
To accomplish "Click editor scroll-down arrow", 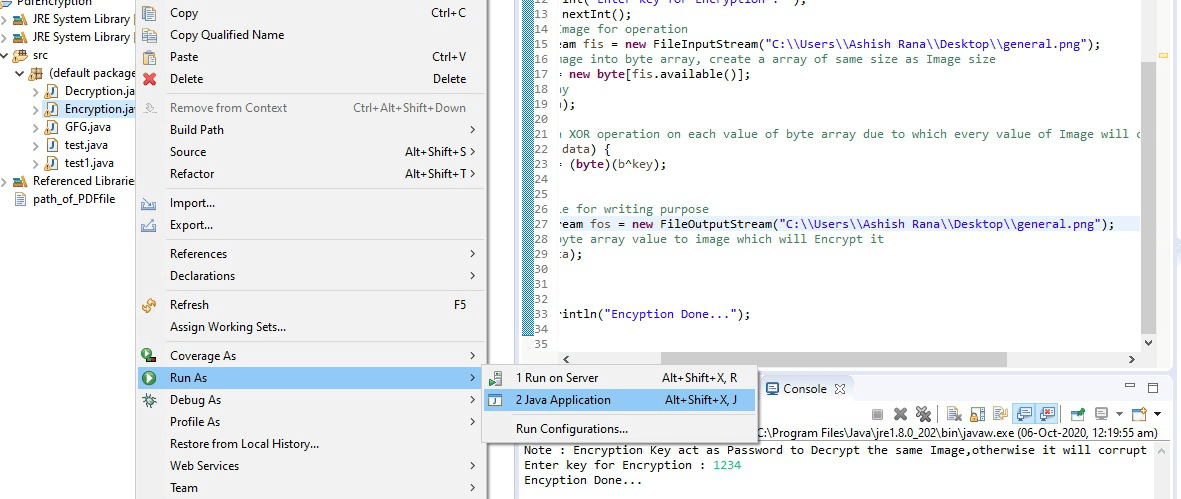I will [x=1148, y=342].
